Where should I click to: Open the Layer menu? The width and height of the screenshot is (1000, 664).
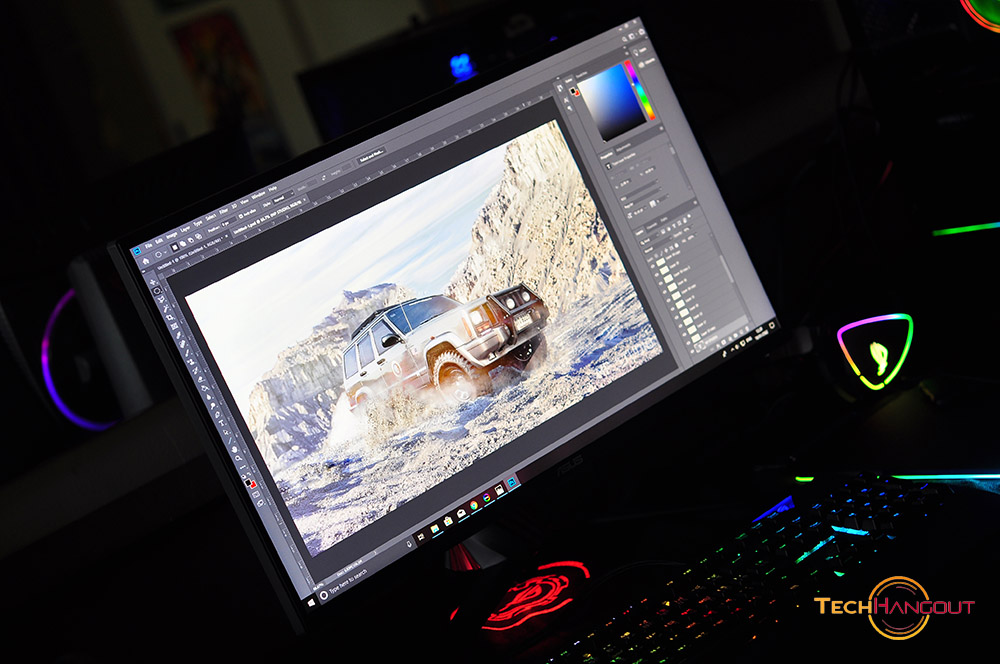tap(185, 229)
